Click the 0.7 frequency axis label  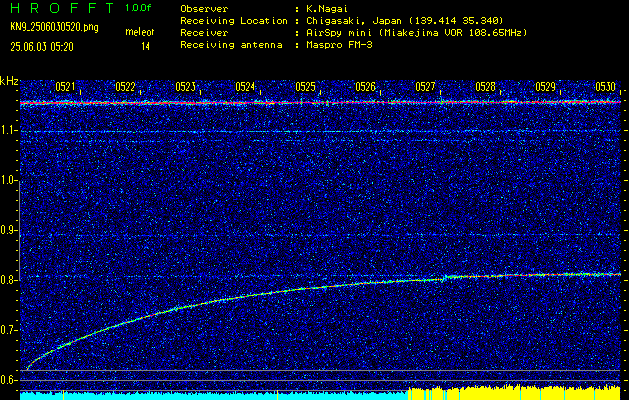coord(9,330)
